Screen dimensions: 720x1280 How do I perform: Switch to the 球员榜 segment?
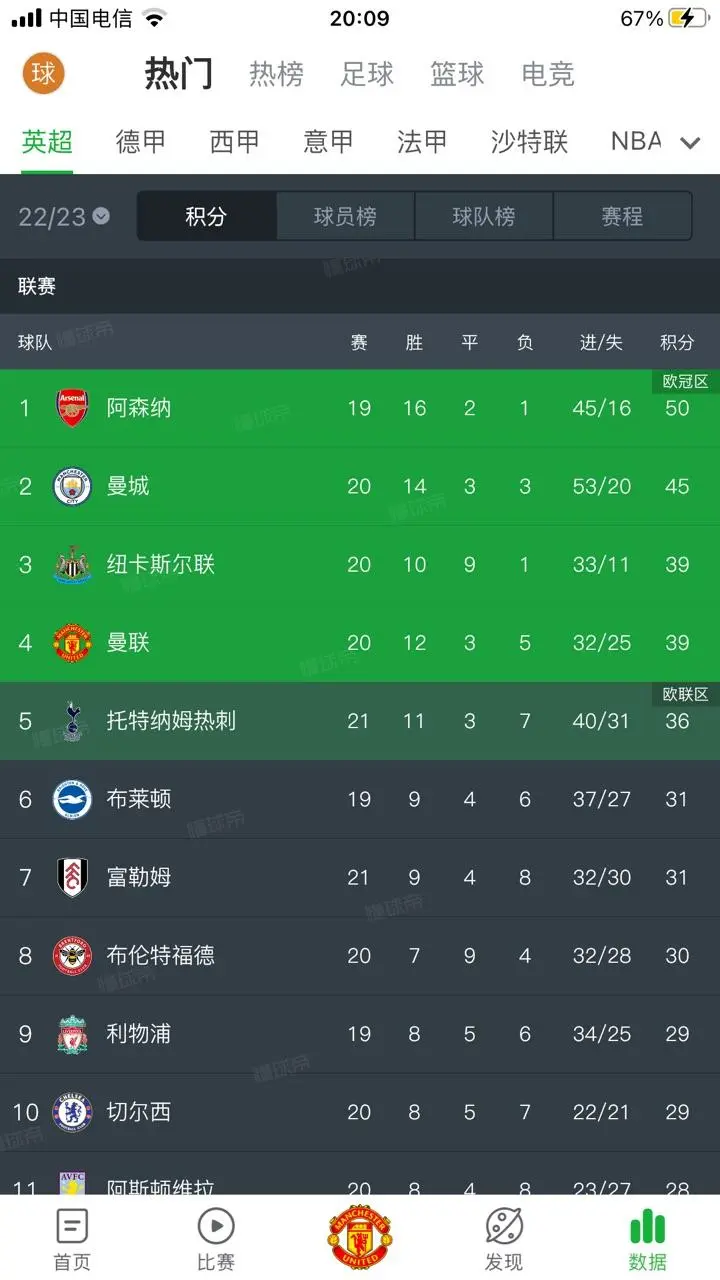click(345, 216)
